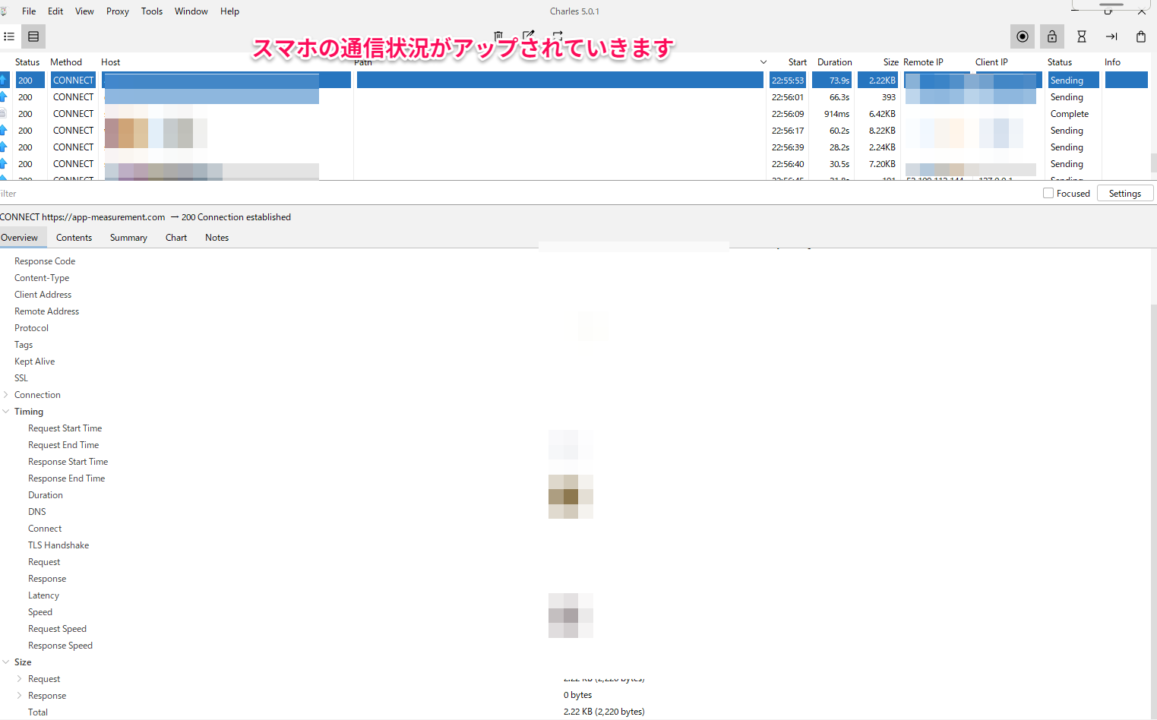This screenshot has height=720, width=1157.
Task: Click the bag-shaped icon in the toolbar
Action: point(1141,36)
